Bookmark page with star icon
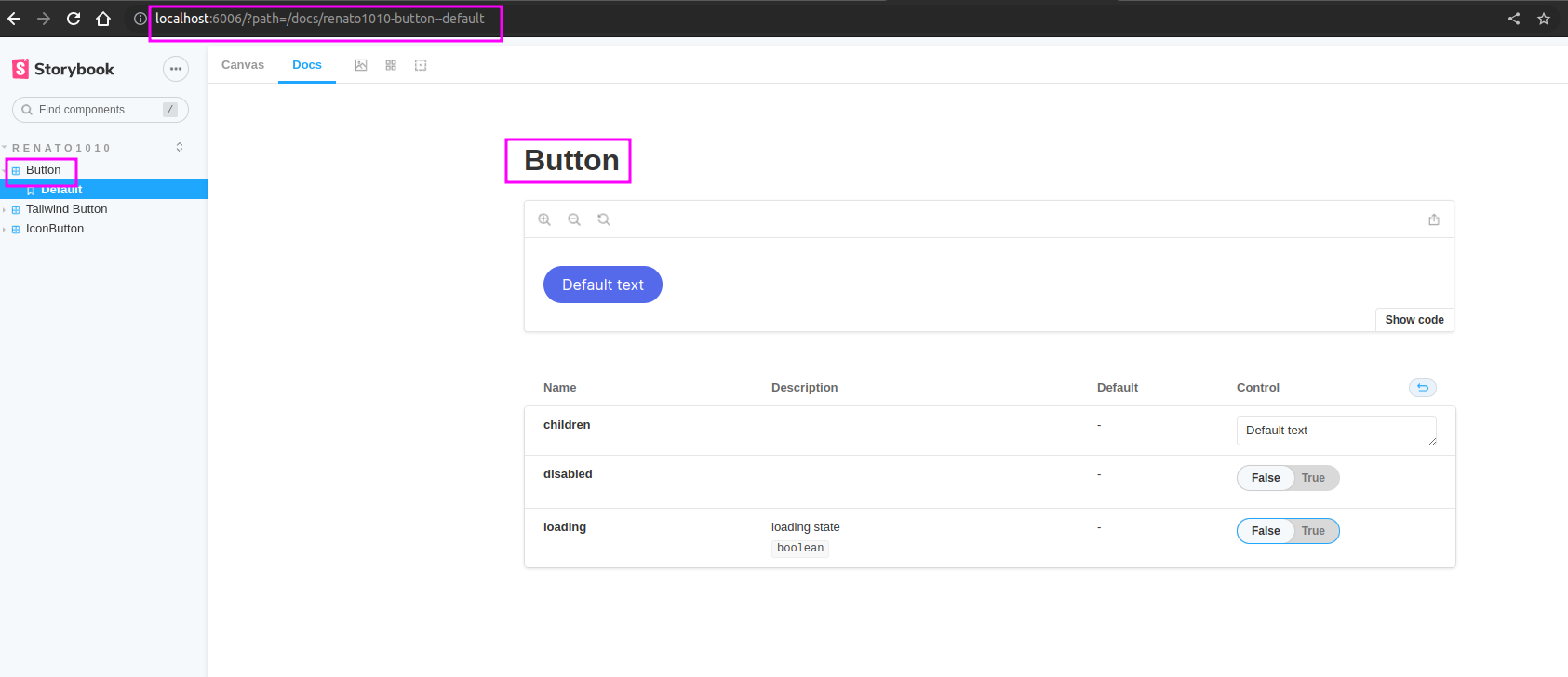Viewport: 1568px width, 677px height. pos(1544,19)
